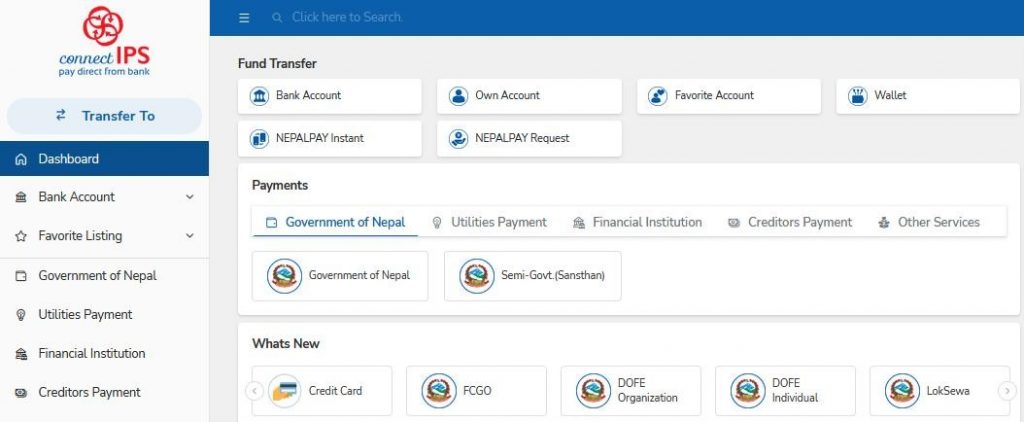Click the Bank Account sidebar bank icon
The height and width of the screenshot is (422, 1024).
(21, 197)
